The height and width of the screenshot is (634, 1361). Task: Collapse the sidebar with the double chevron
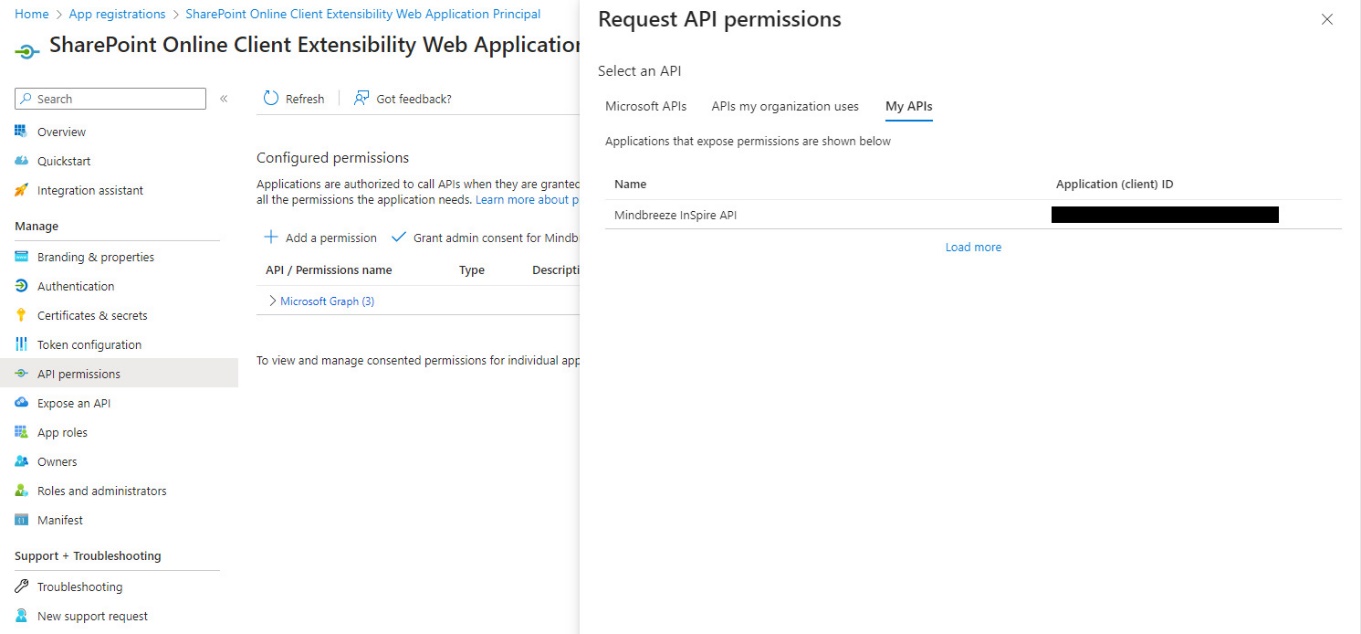224,99
